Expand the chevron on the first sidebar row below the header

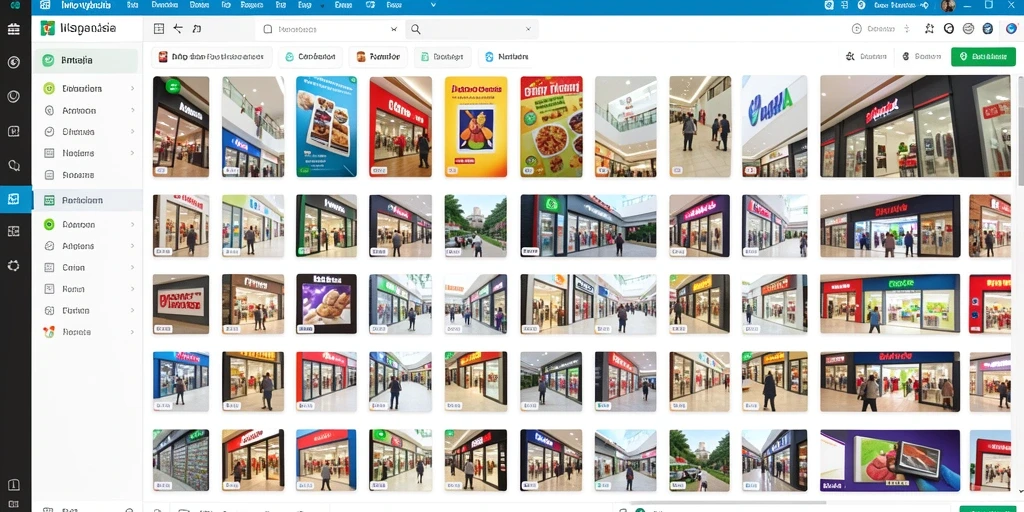pos(133,88)
